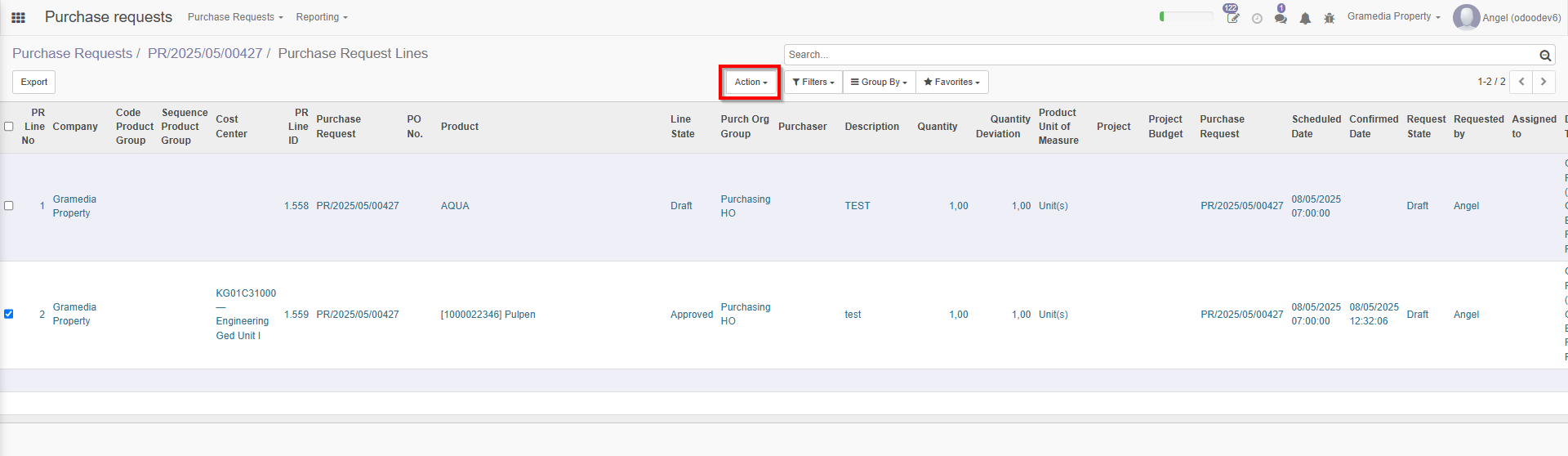The height and width of the screenshot is (456, 1568).
Task: Sort by Purch Org Group column header
Action: pos(745,127)
